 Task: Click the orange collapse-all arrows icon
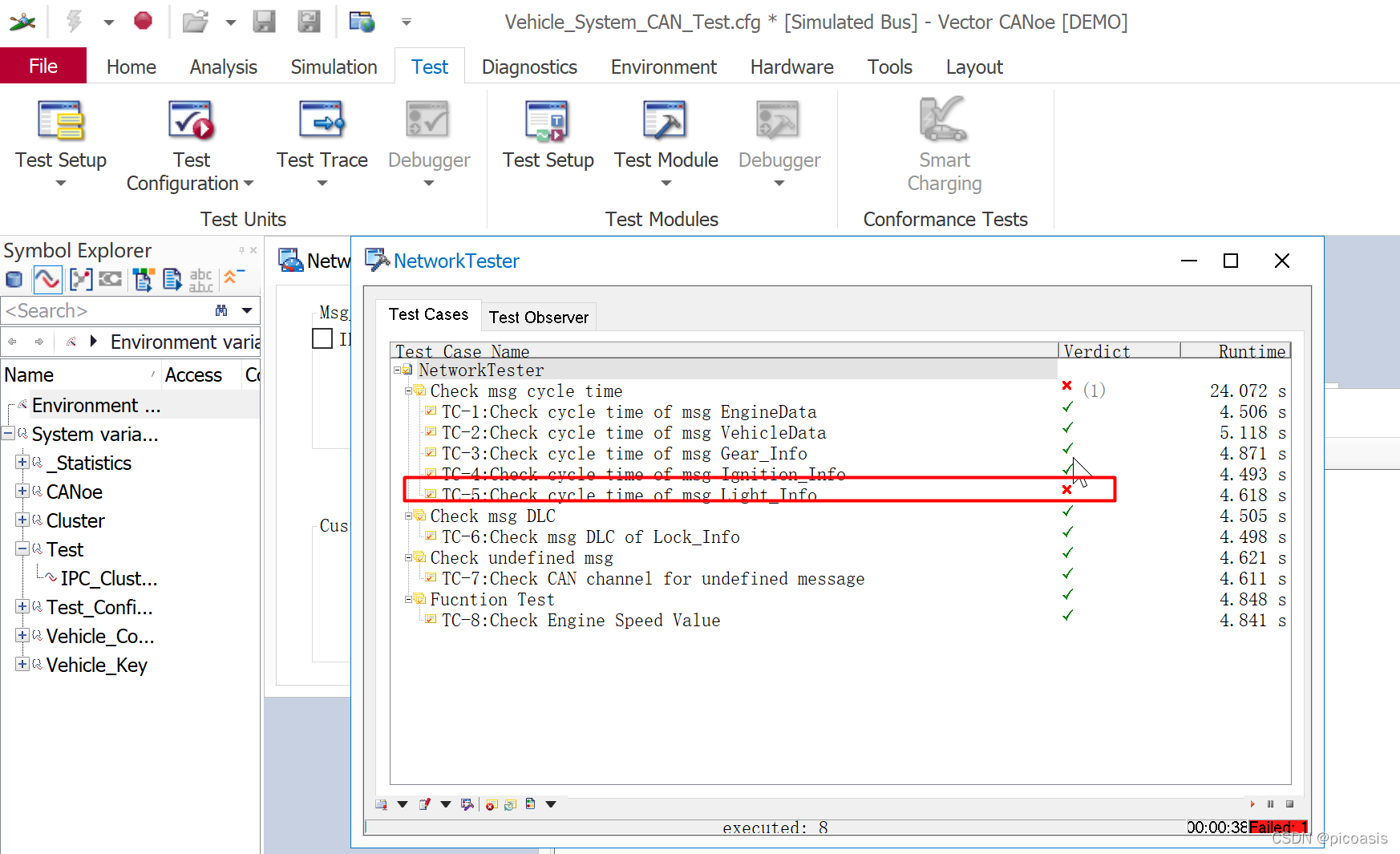click(x=233, y=277)
